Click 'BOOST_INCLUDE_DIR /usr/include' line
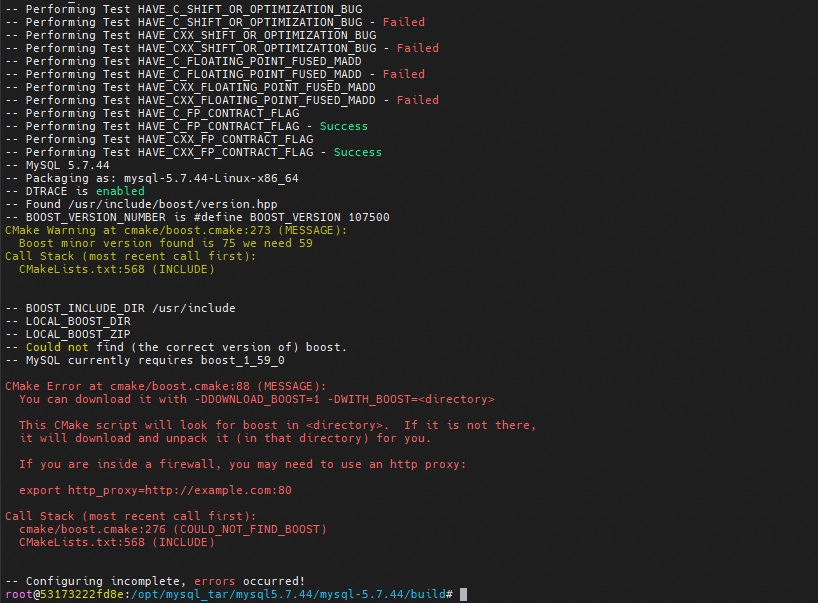Viewport: 818px width, 603px height. click(121, 308)
